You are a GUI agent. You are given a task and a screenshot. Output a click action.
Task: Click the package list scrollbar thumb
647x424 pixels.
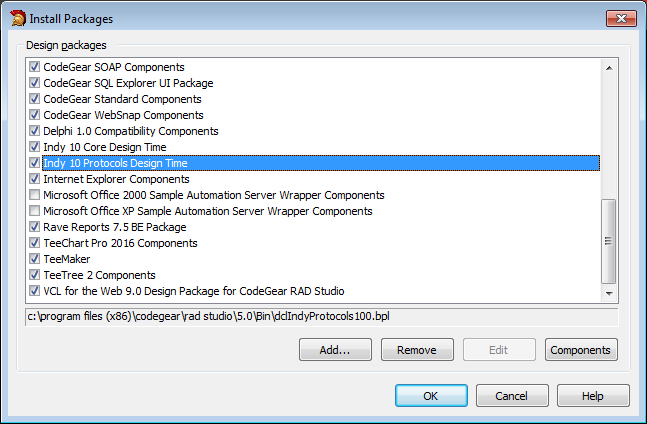[609, 241]
